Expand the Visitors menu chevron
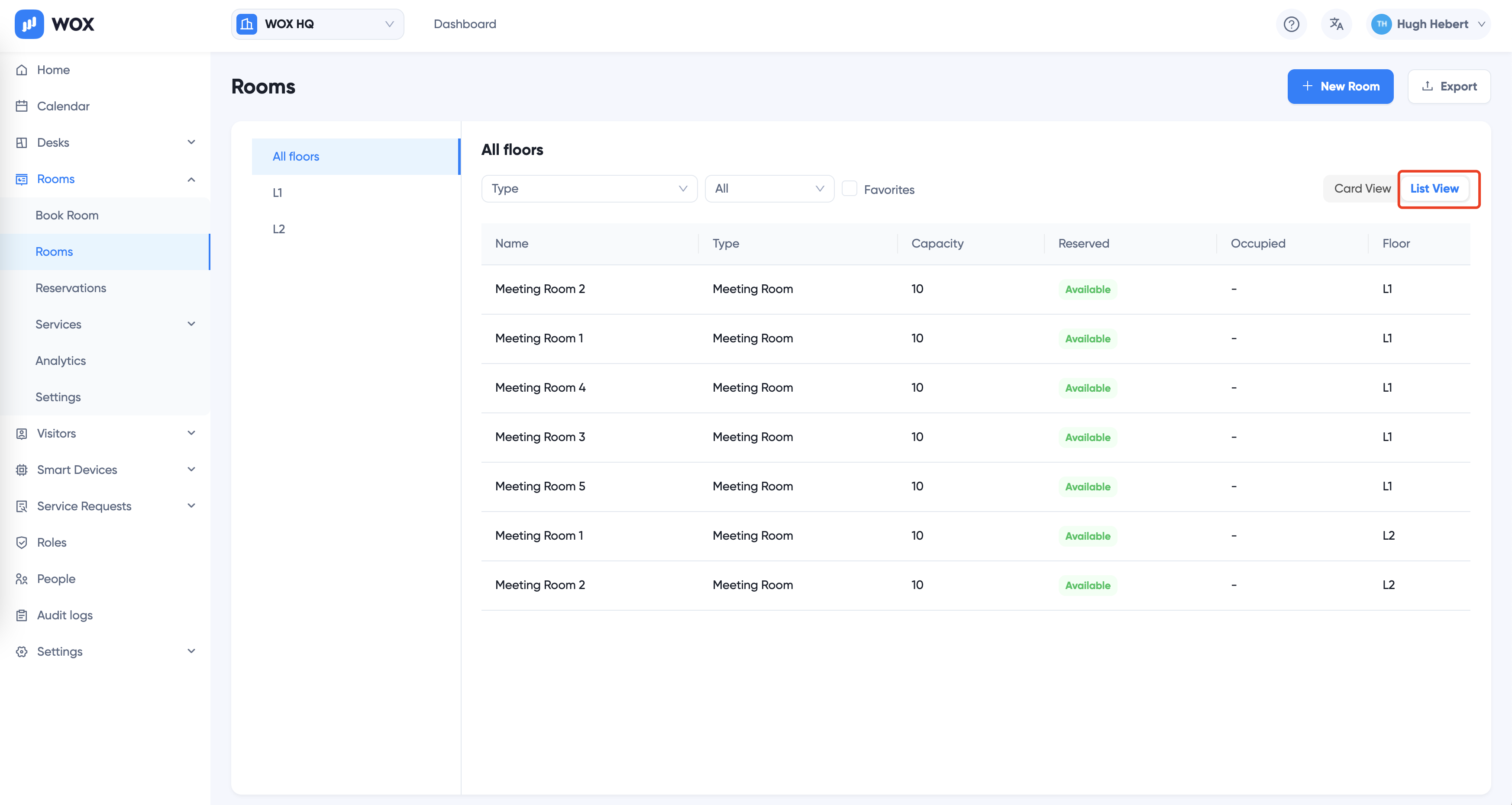This screenshot has height=805, width=1512. click(x=191, y=434)
